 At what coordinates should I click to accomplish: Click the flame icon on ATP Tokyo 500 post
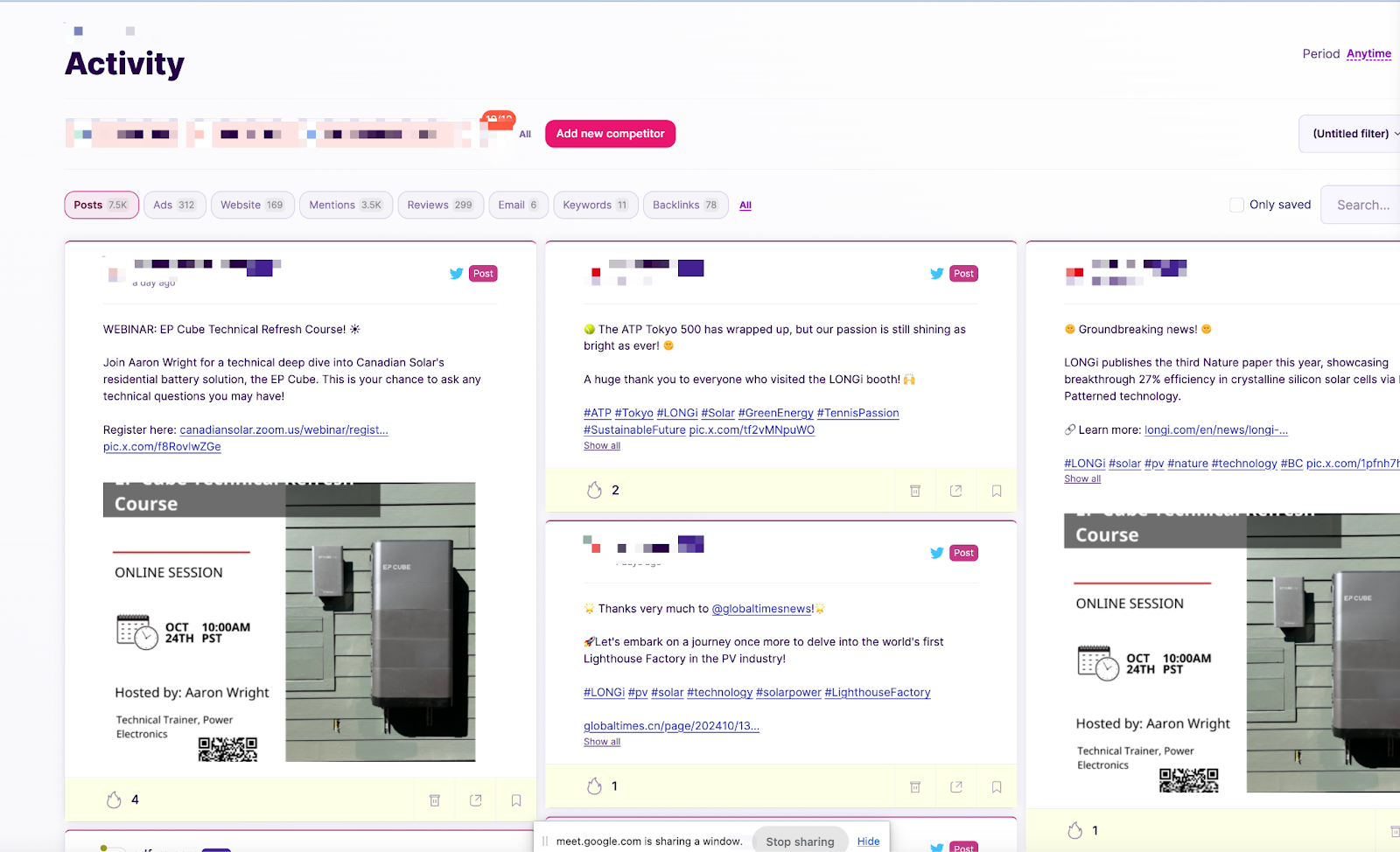pyautogui.click(x=594, y=490)
